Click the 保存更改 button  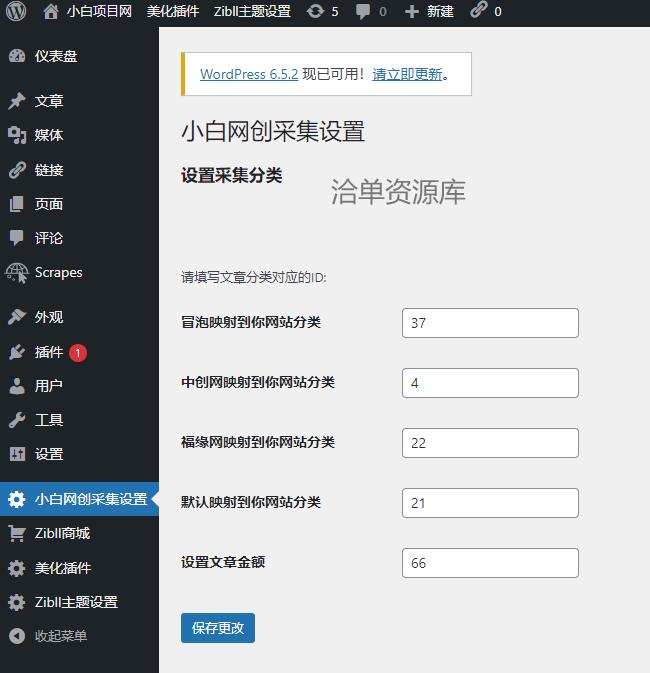[218, 628]
